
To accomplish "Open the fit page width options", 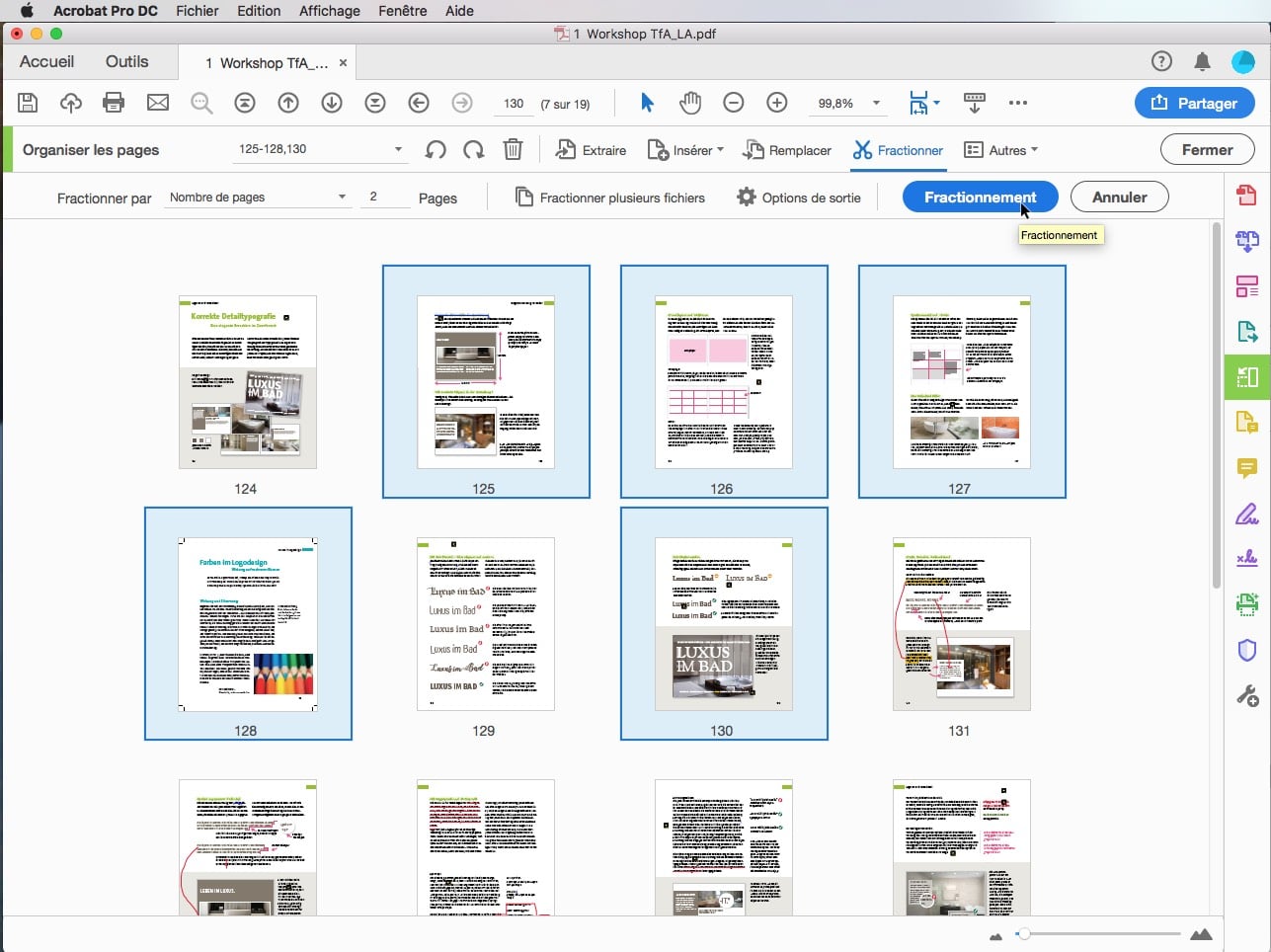I will (x=924, y=103).
